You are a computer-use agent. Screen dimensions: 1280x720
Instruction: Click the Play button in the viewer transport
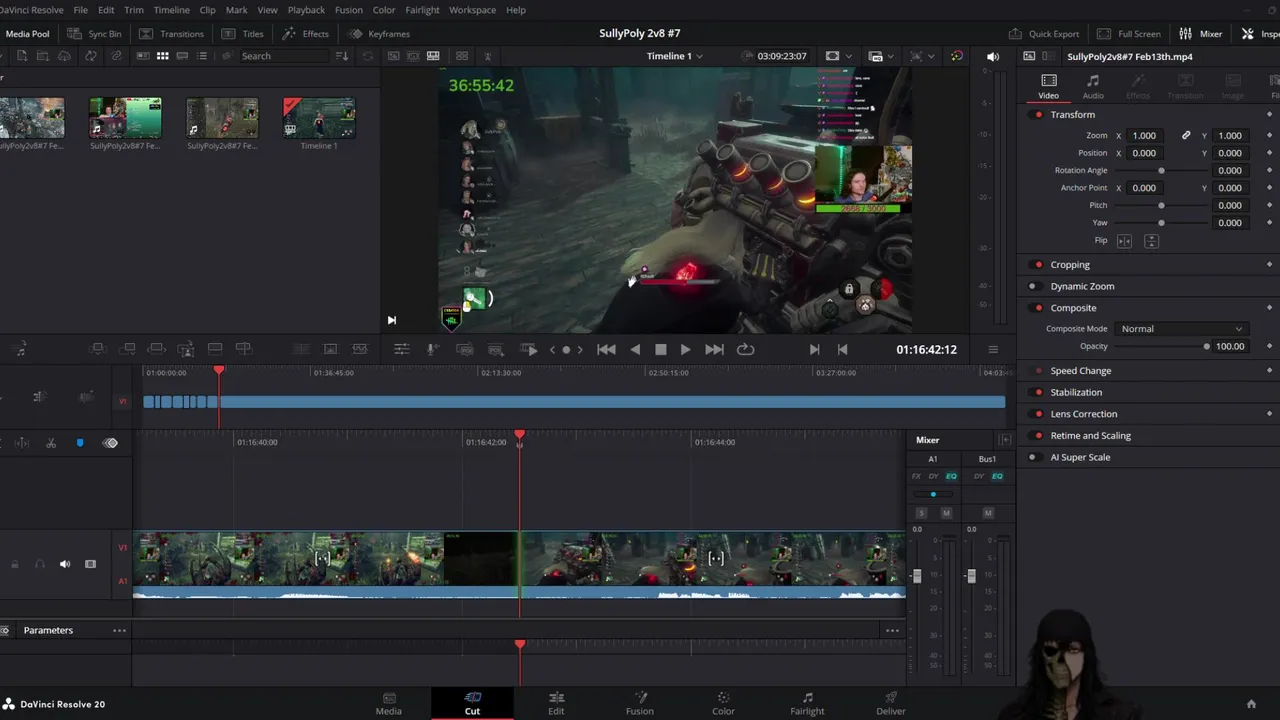685,349
